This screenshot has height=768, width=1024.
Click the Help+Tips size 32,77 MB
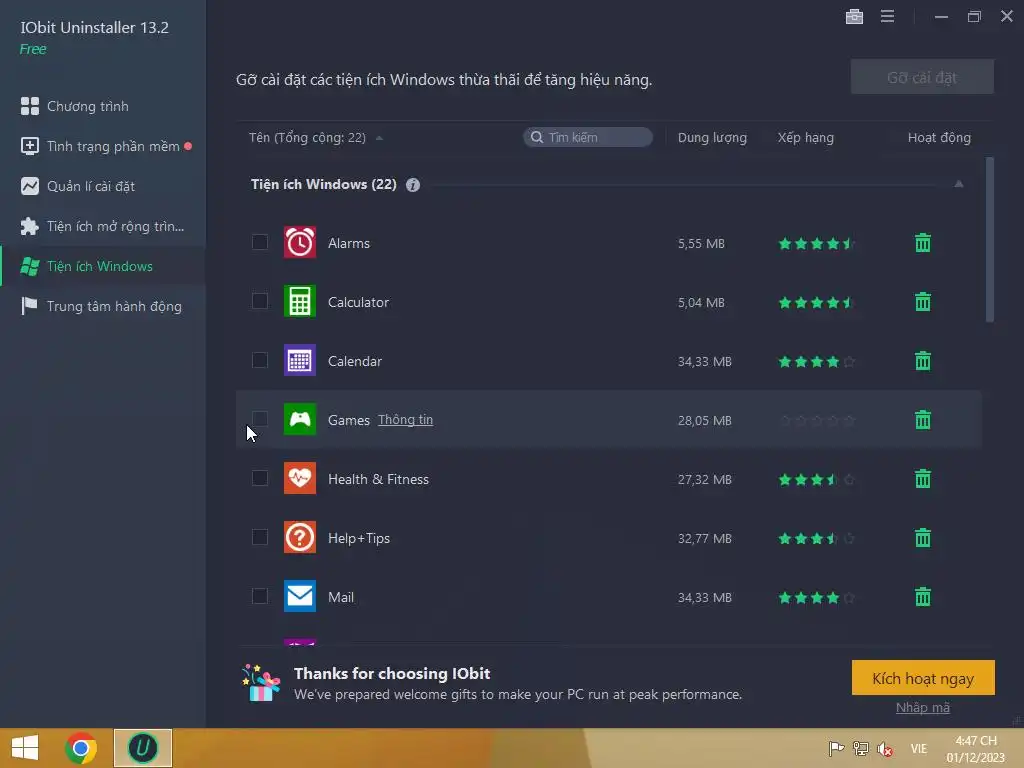point(704,539)
